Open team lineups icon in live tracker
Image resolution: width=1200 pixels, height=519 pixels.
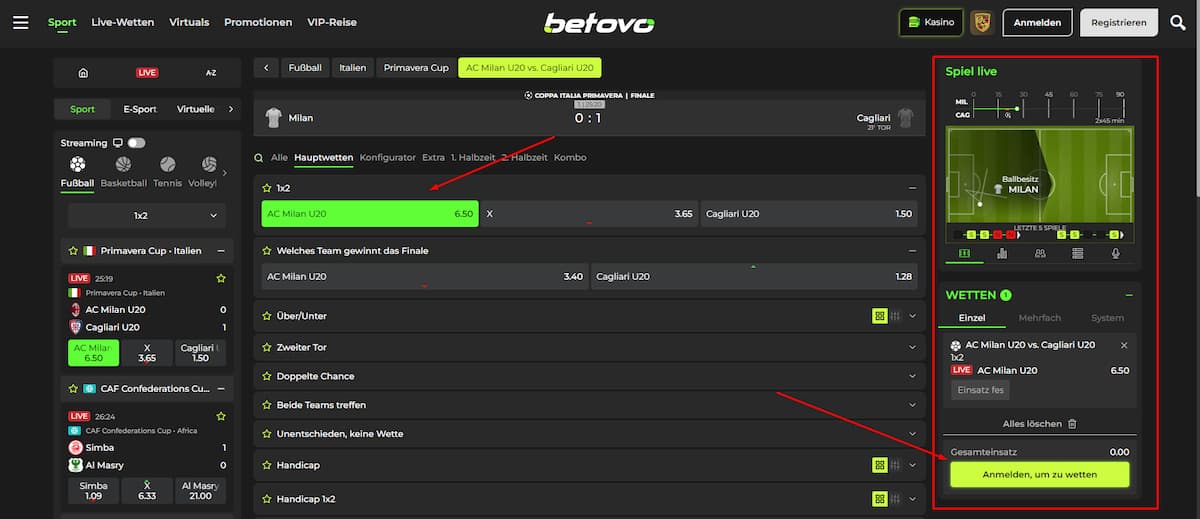pos(1040,254)
